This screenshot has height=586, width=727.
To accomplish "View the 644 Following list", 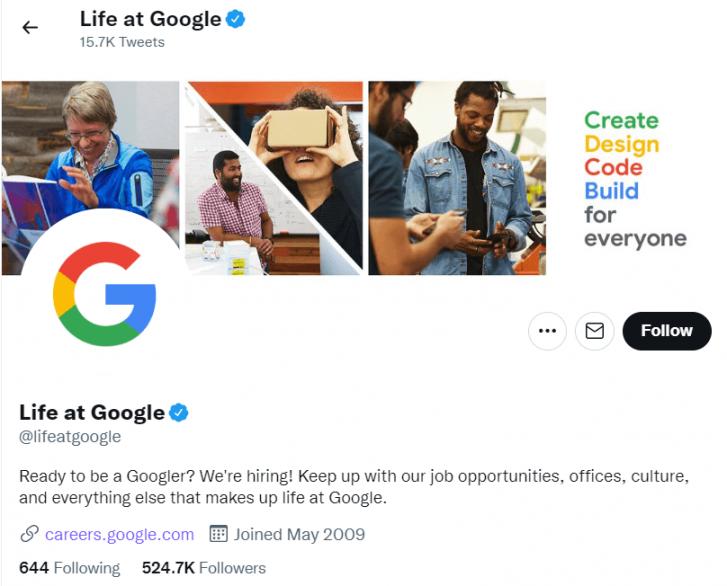I will [x=69, y=568].
